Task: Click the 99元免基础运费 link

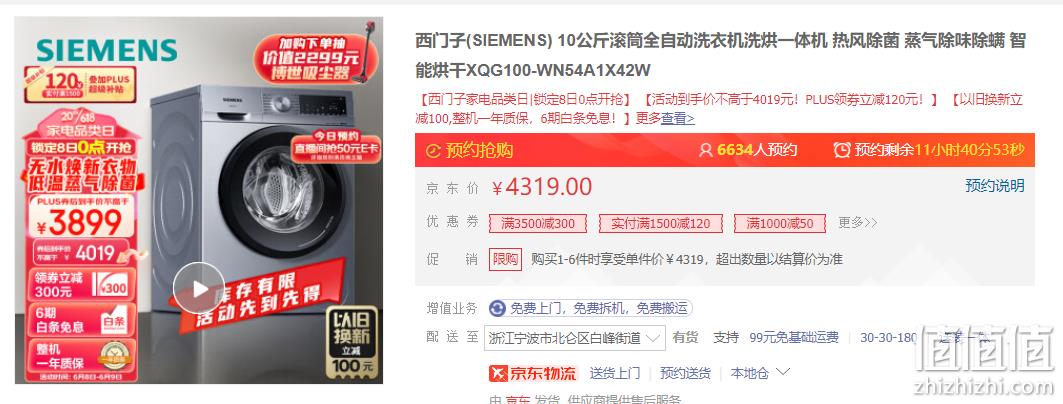Action: coord(794,338)
